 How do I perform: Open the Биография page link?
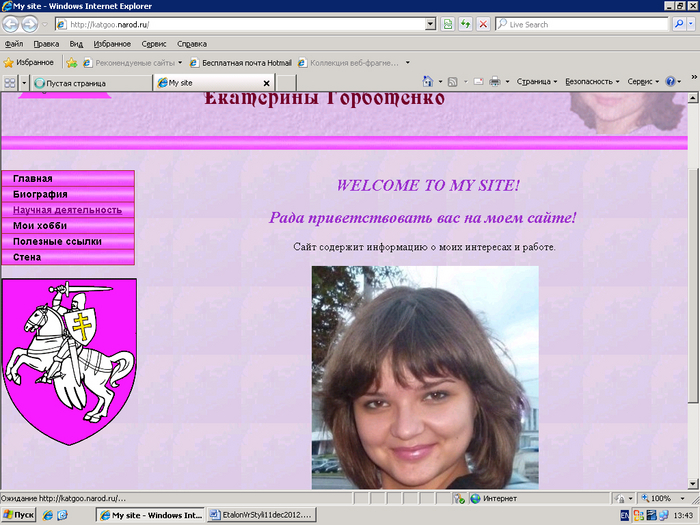68,194
